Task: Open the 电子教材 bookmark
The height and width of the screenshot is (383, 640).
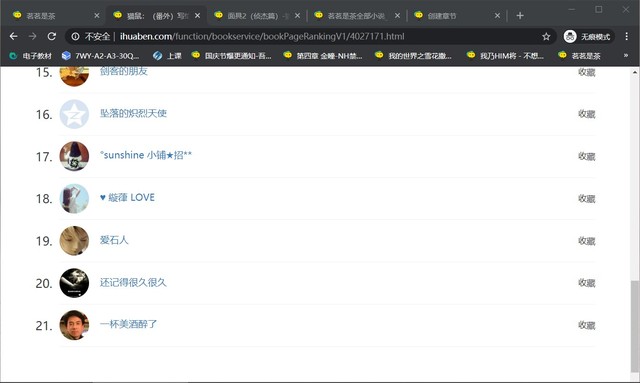Action: (x=31, y=56)
